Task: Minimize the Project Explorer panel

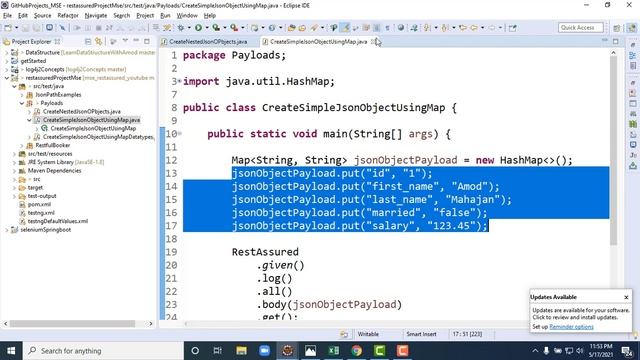Action: click(x=136, y=41)
